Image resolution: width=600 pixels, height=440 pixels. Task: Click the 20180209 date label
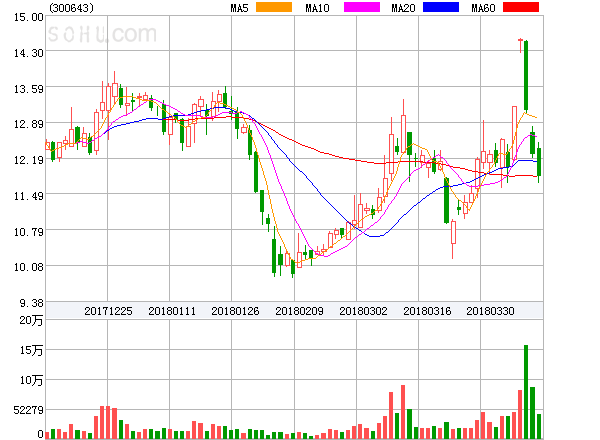pos(299,311)
